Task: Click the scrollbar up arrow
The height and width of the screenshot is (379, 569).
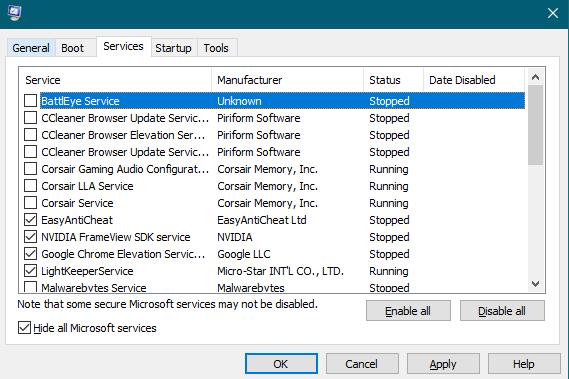Action: pos(535,77)
